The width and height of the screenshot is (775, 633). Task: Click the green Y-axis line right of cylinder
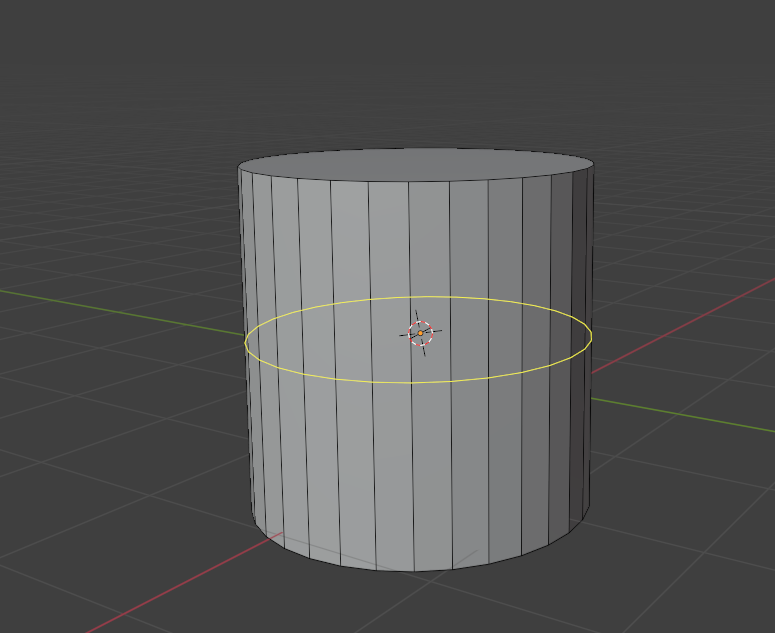point(683,415)
